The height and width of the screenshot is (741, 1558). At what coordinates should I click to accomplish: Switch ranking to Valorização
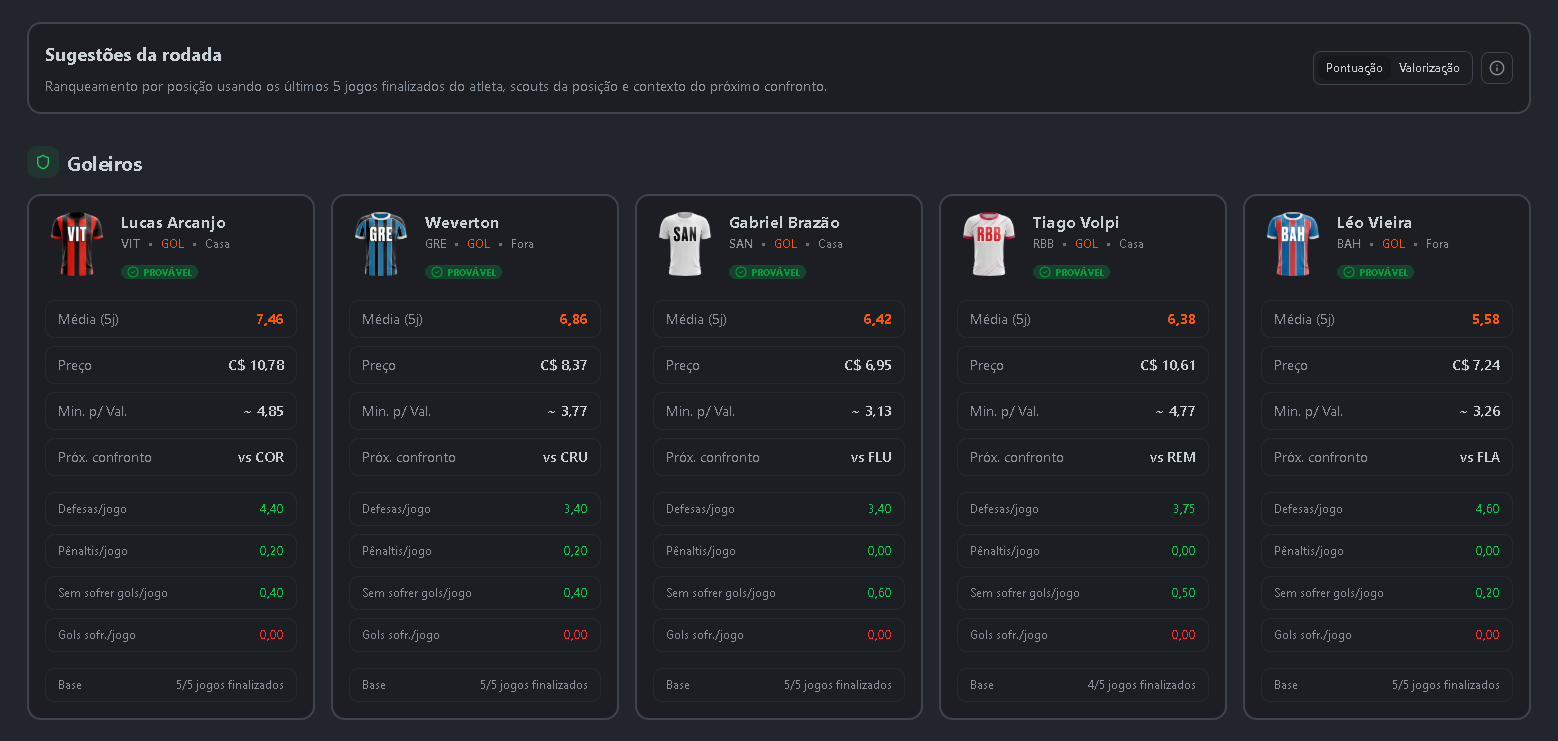[x=1429, y=68]
